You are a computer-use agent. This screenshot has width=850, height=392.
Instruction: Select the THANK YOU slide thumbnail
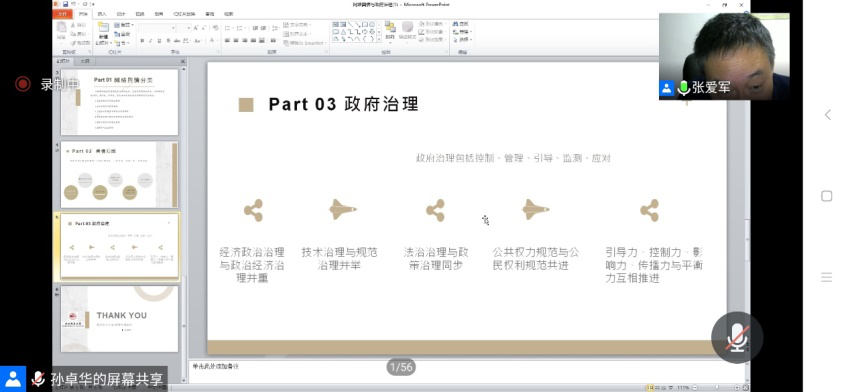[119, 319]
